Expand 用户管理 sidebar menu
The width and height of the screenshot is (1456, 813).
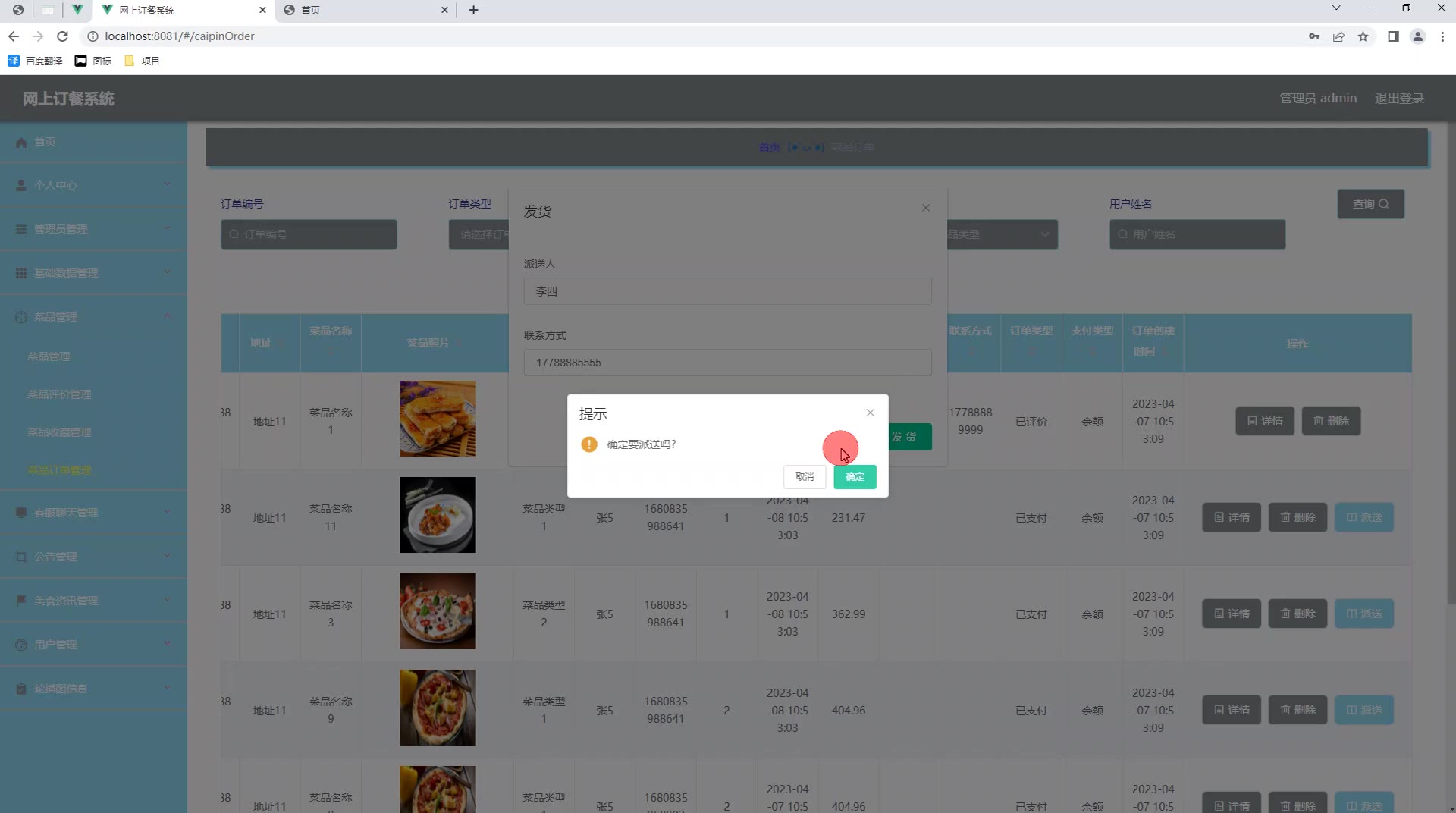click(93, 645)
